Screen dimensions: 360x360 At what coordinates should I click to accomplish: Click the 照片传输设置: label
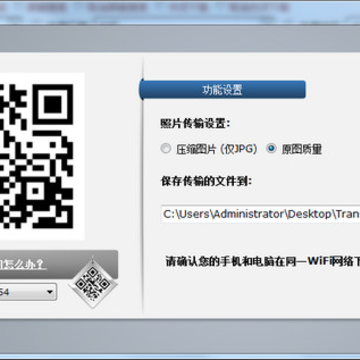point(195,124)
